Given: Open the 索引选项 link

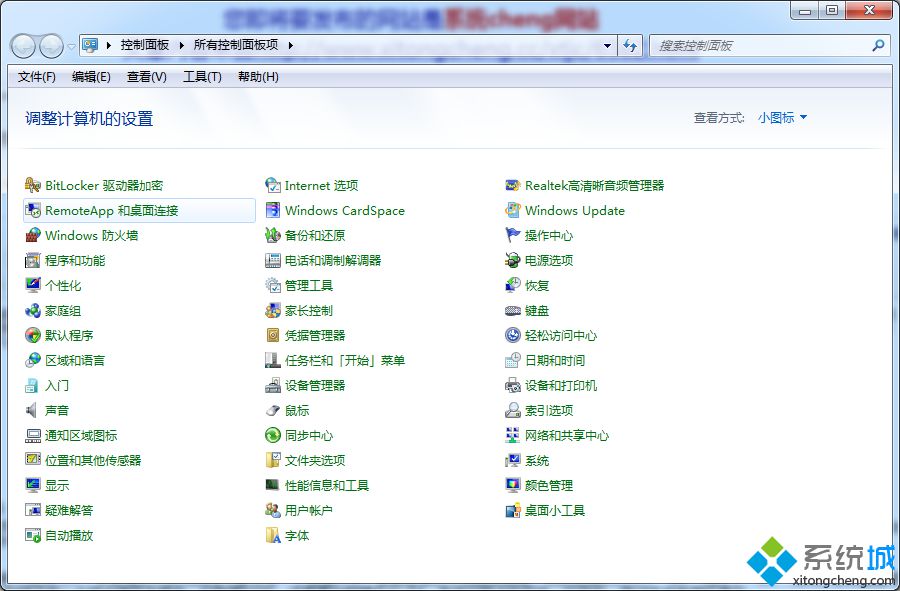Looking at the screenshot, I should 549,410.
